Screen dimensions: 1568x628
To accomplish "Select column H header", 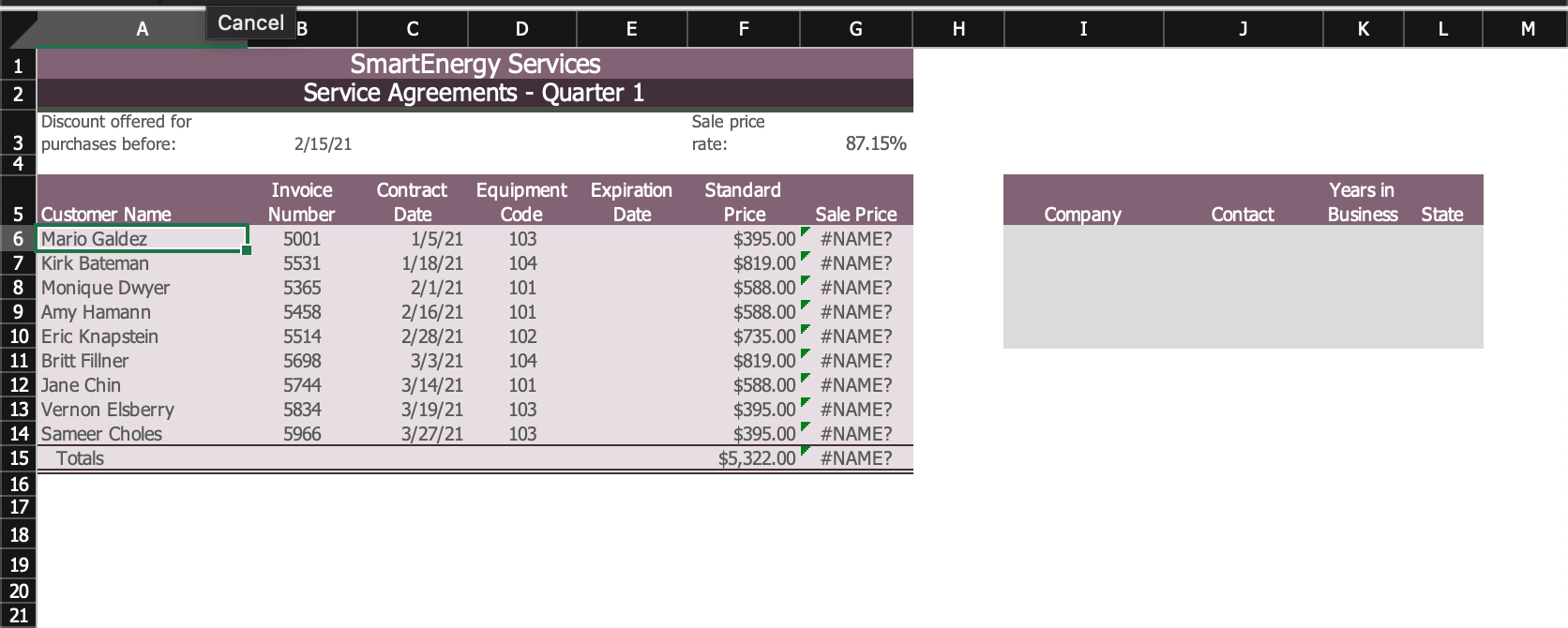I will click(x=957, y=29).
